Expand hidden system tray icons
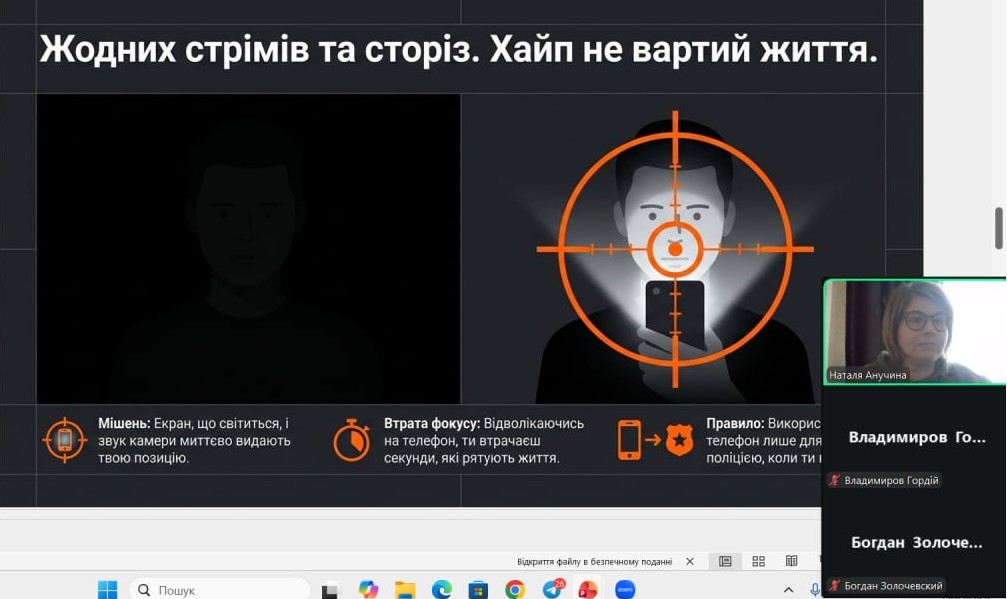 coord(788,589)
